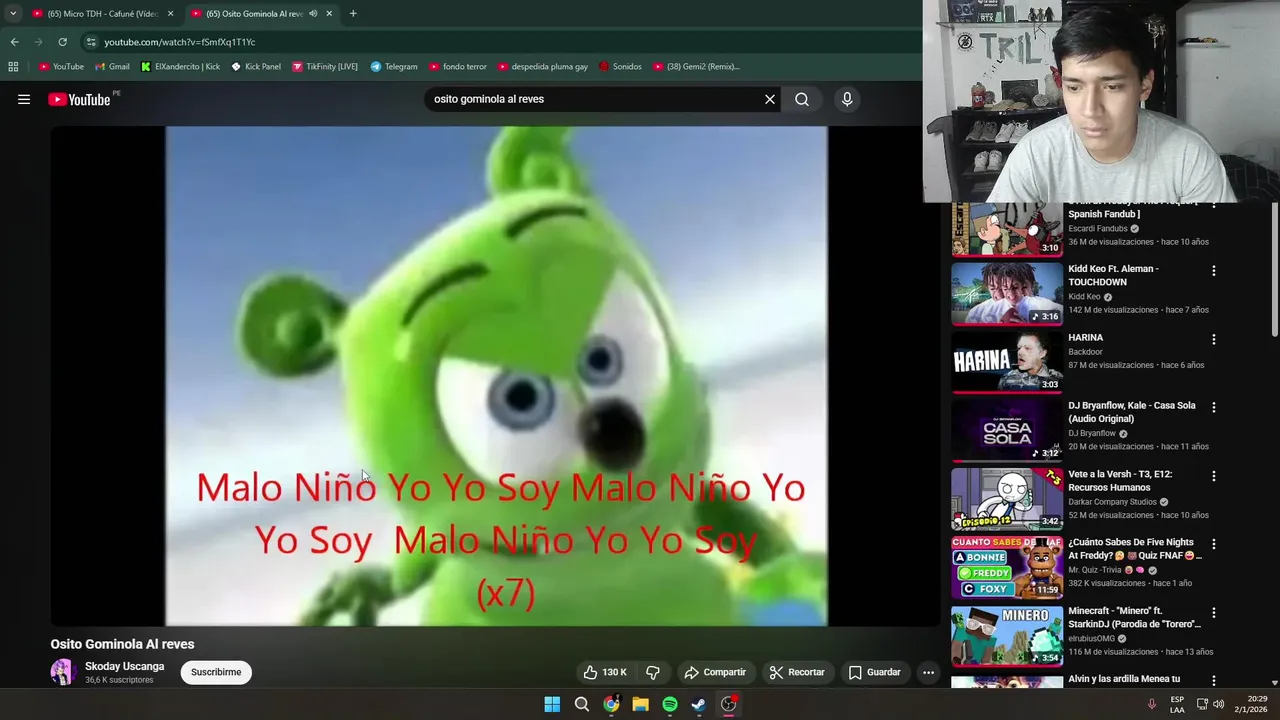Open Windows taskbar search

pyautogui.click(x=581, y=704)
